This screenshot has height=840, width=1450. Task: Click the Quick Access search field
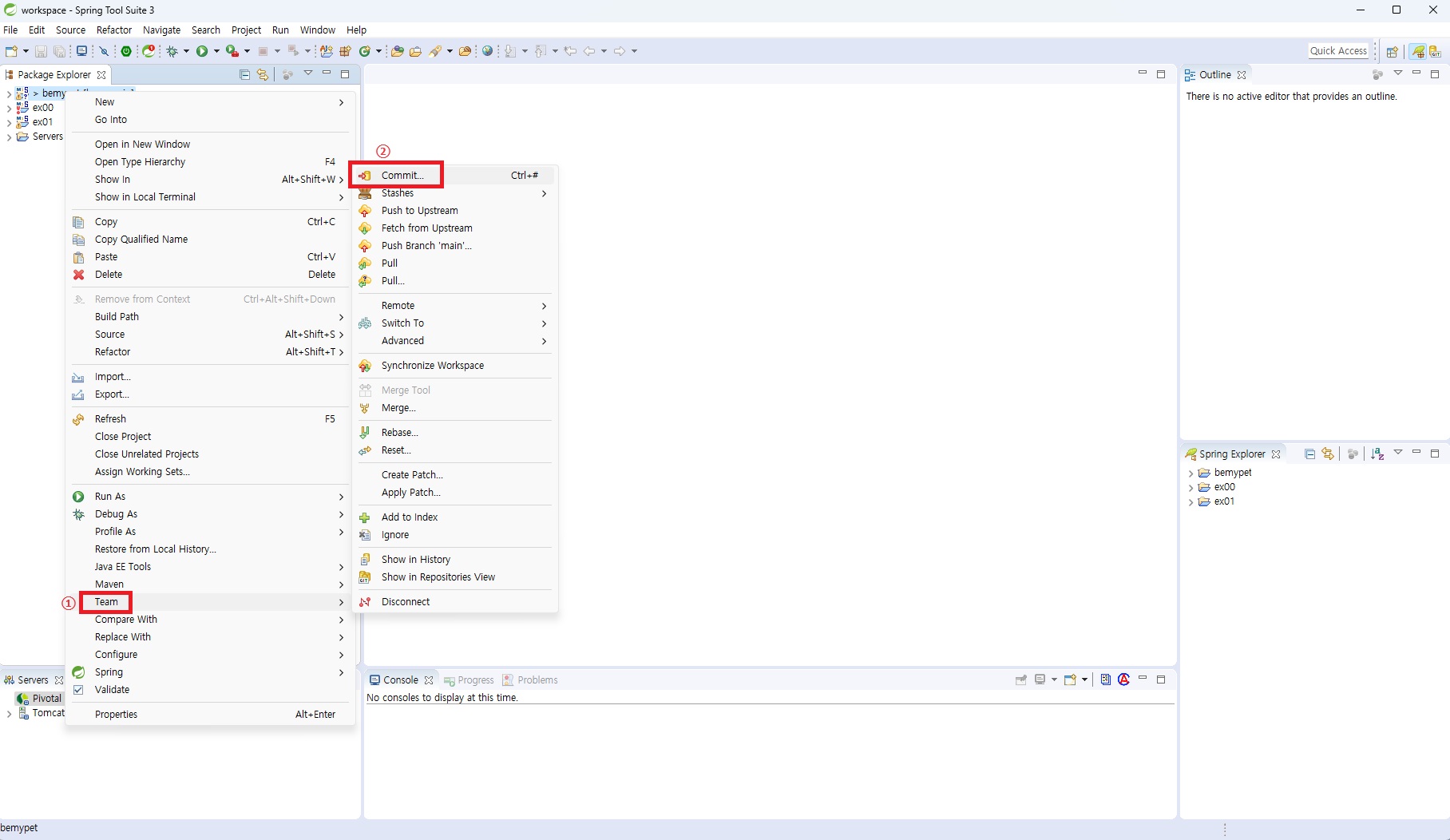tap(1339, 51)
